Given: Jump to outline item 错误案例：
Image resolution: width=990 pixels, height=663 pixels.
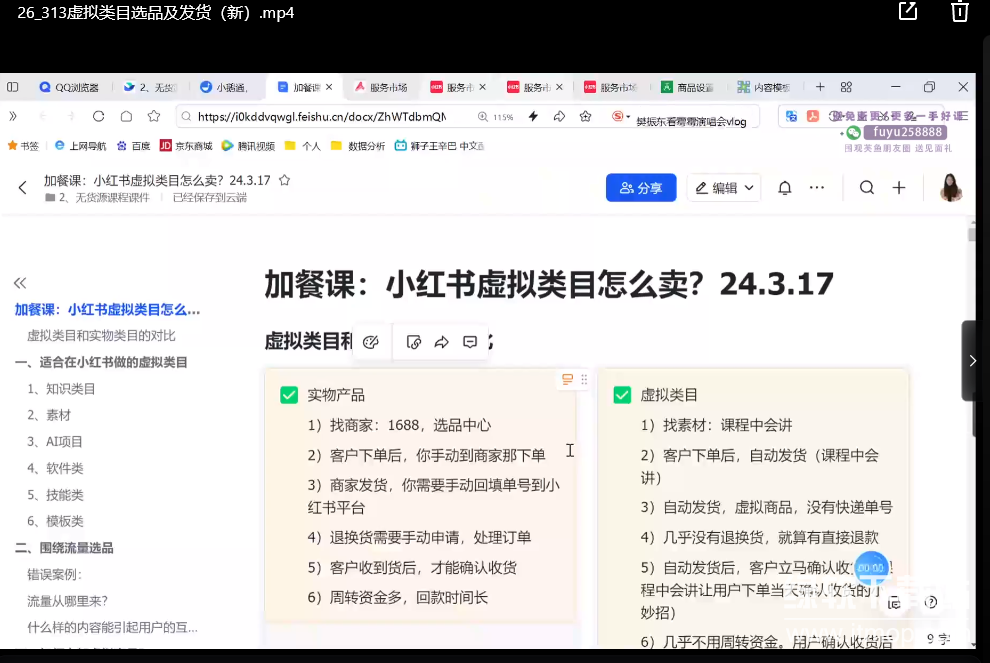Looking at the screenshot, I should click(x=55, y=575).
